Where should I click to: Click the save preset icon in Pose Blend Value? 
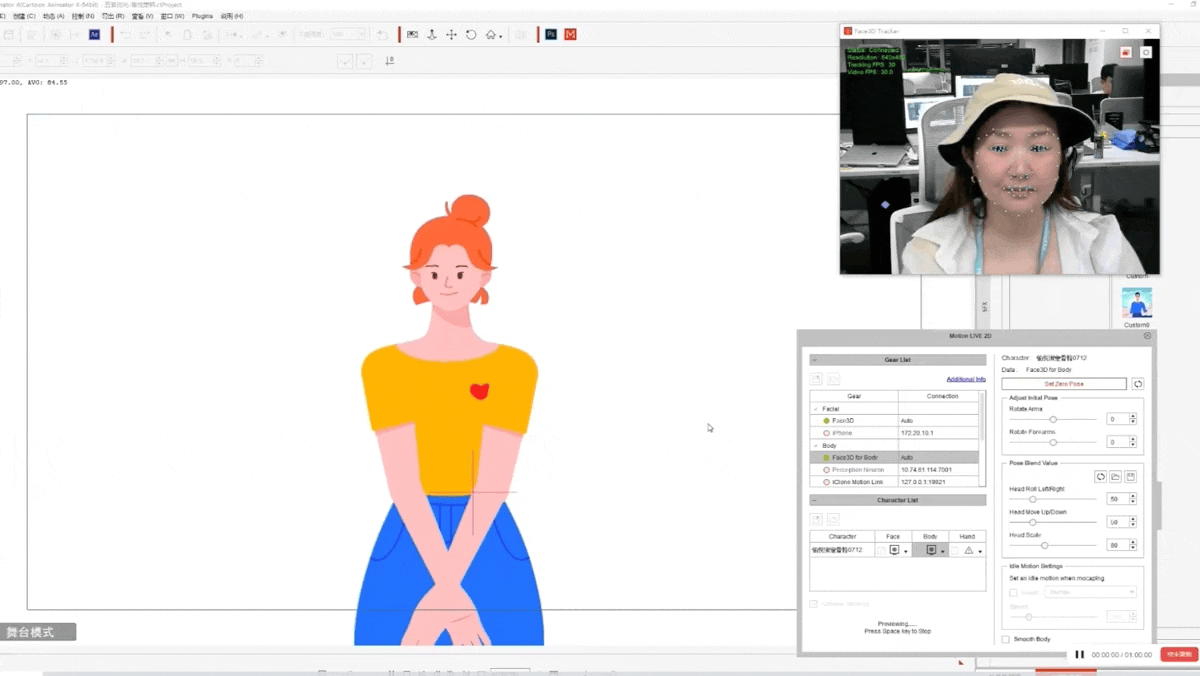tap(1131, 477)
